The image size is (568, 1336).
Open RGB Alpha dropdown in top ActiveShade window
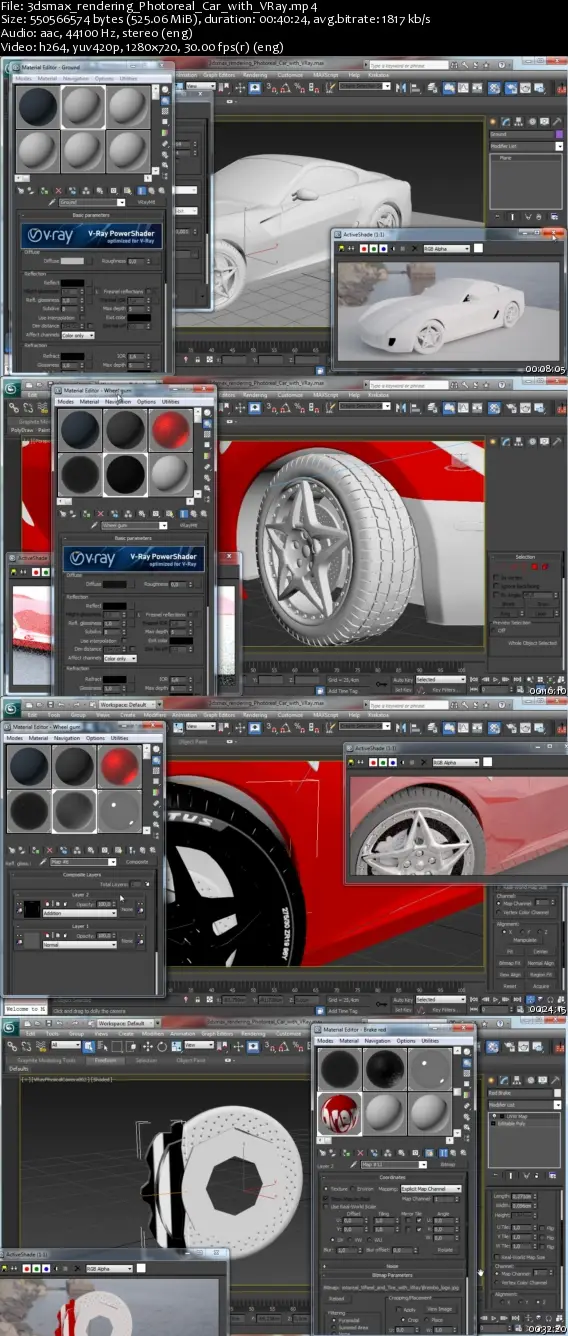[445, 247]
